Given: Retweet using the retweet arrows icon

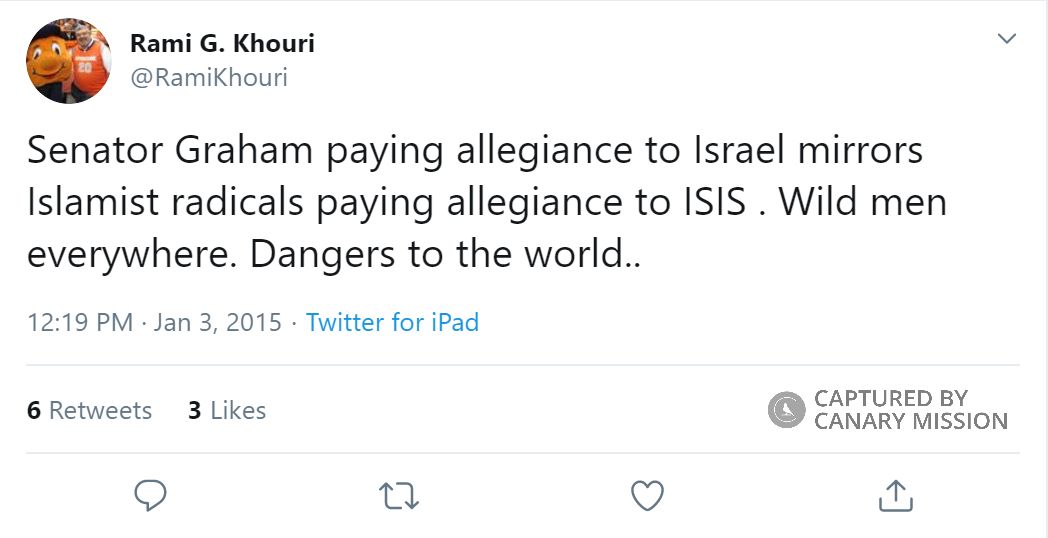Looking at the screenshot, I should [399, 497].
